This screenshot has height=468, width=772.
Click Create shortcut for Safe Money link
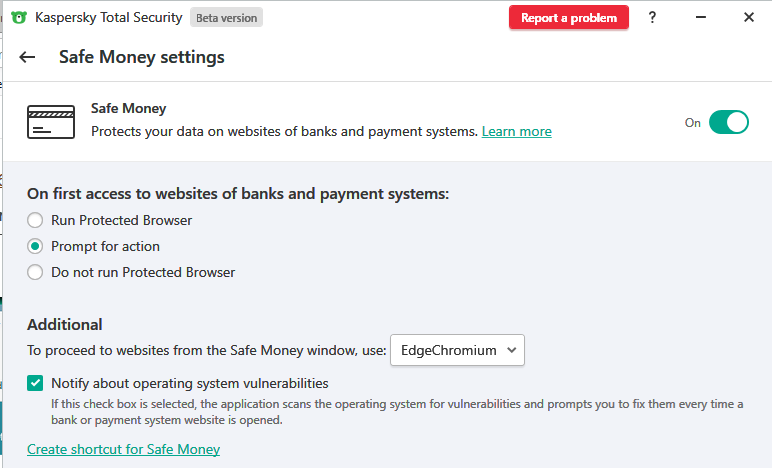pos(123,449)
